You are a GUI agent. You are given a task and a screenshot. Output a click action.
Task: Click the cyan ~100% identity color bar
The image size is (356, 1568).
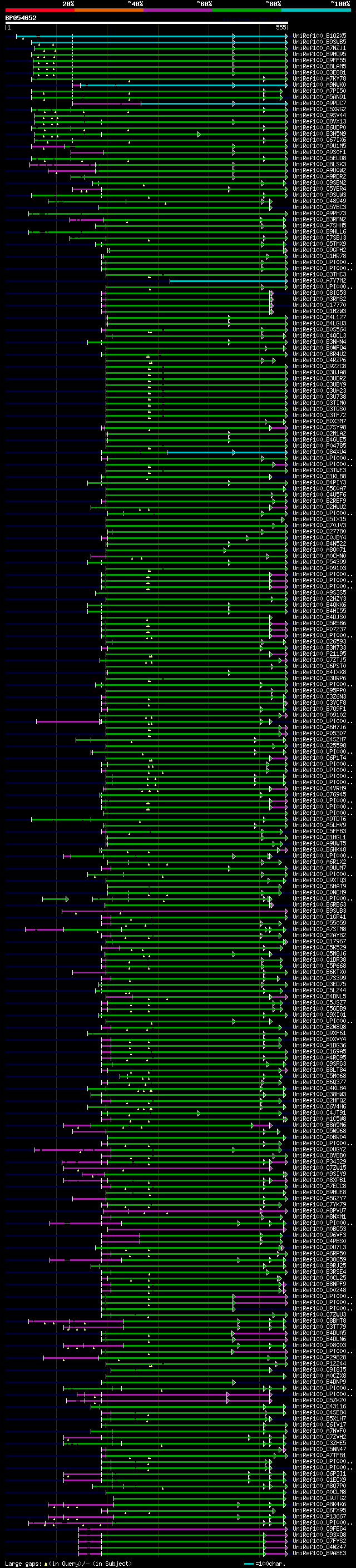click(x=316, y=10)
